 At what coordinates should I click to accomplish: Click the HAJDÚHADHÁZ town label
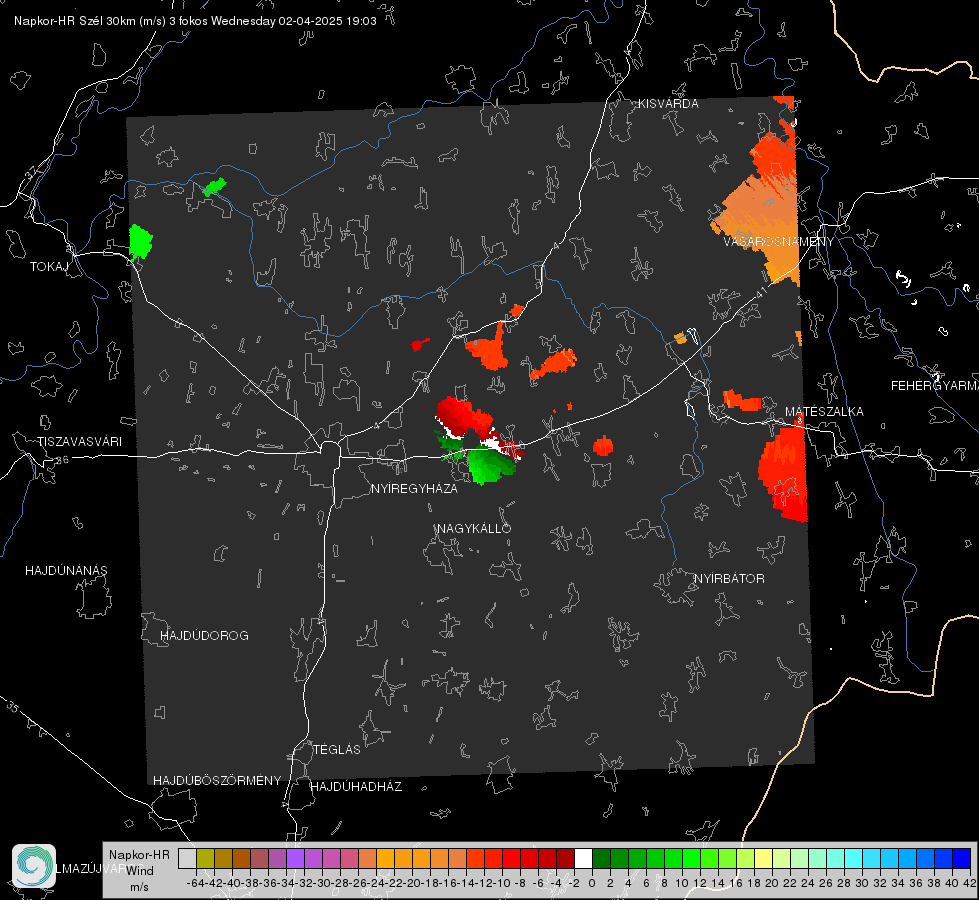(356, 787)
